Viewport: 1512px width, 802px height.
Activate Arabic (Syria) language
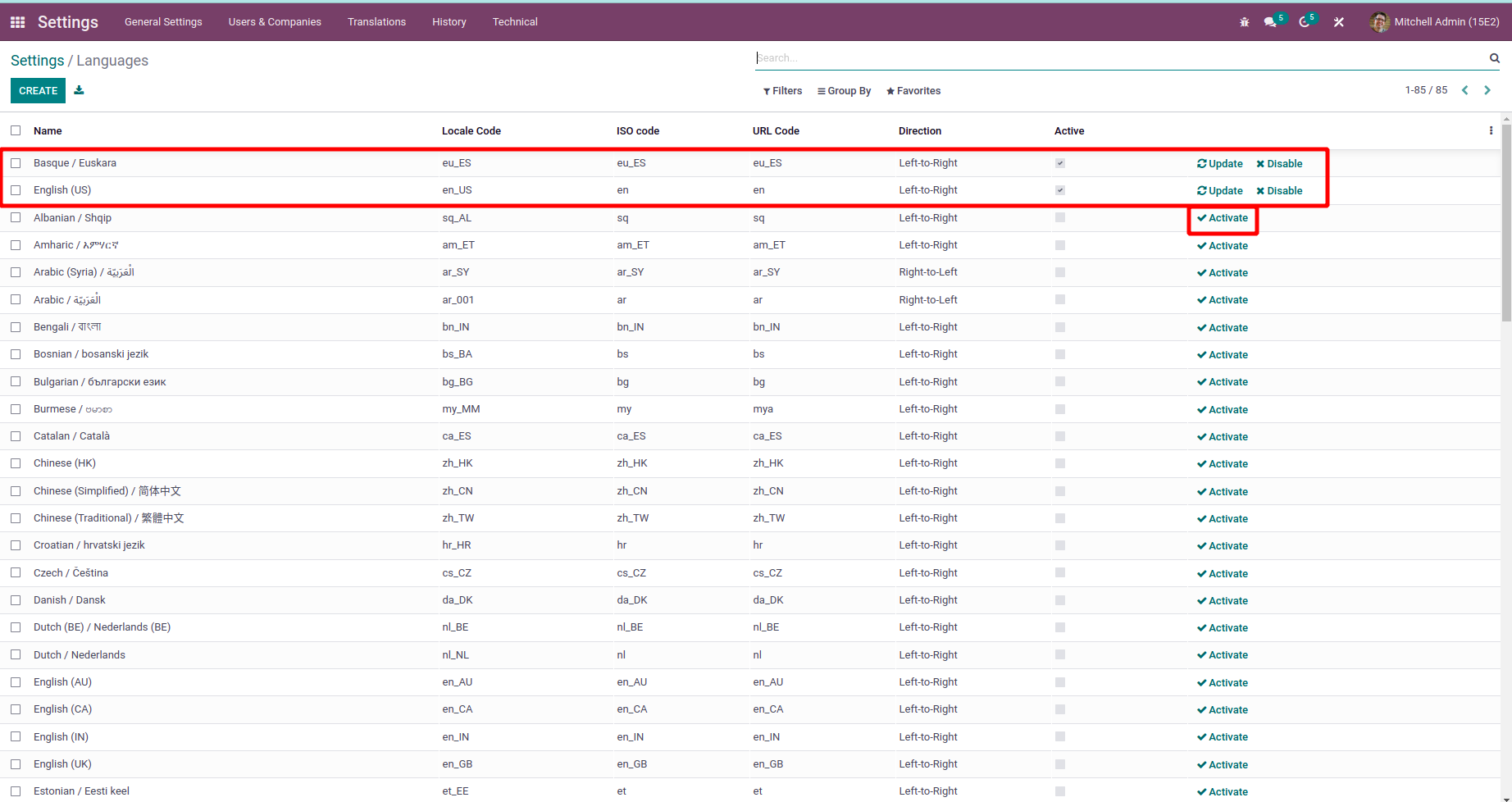1223,273
